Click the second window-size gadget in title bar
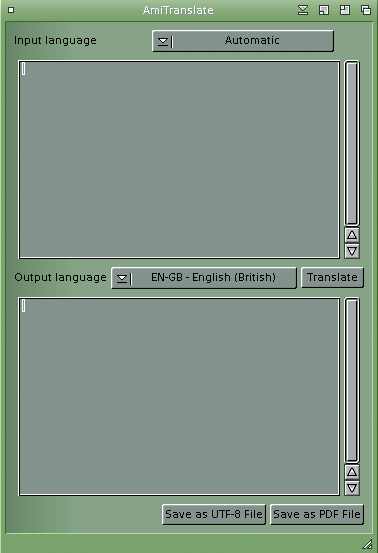378x553 pixels. tap(345, 10)
